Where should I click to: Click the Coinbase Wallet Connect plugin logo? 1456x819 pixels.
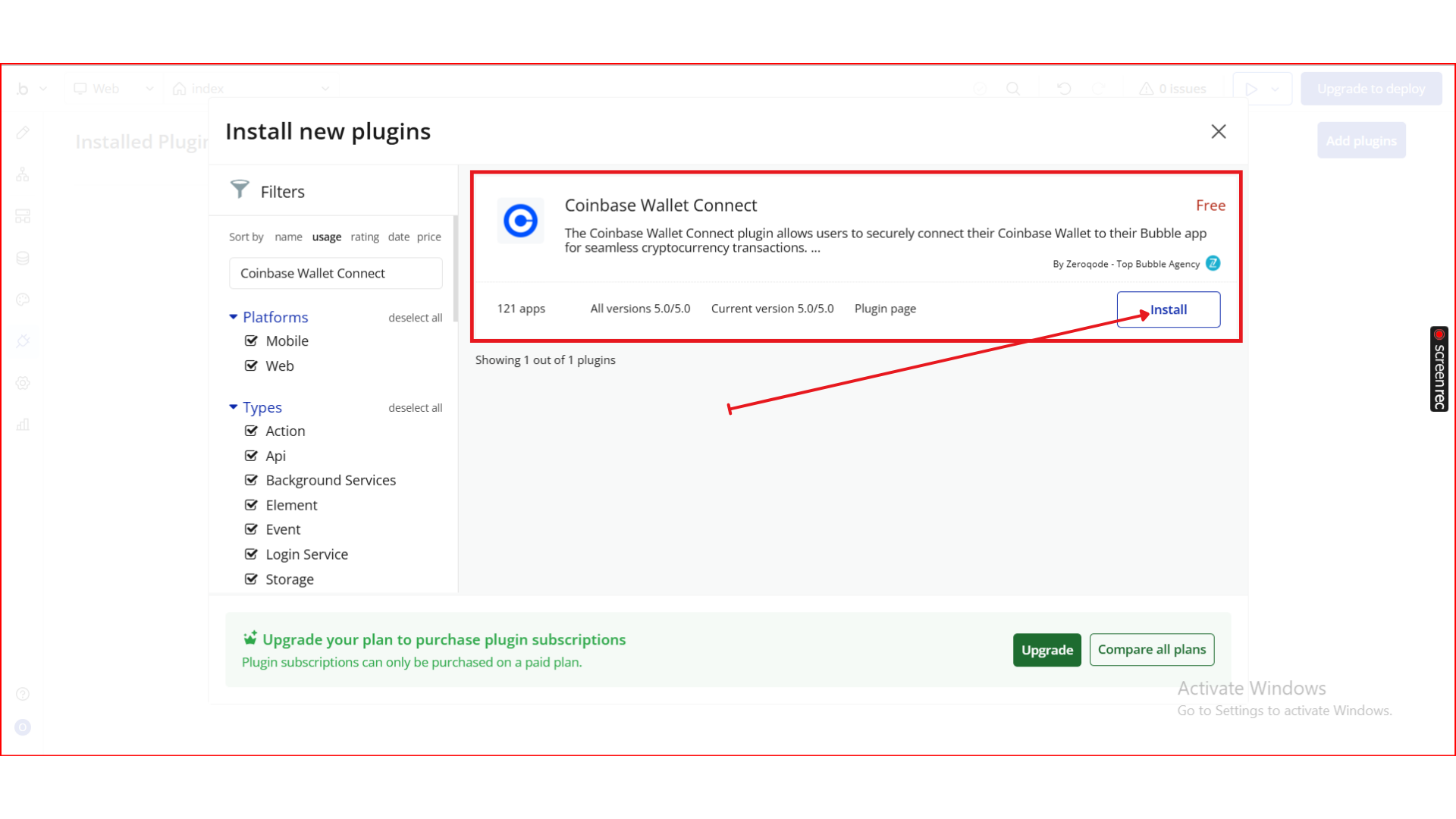click(520, 221)
